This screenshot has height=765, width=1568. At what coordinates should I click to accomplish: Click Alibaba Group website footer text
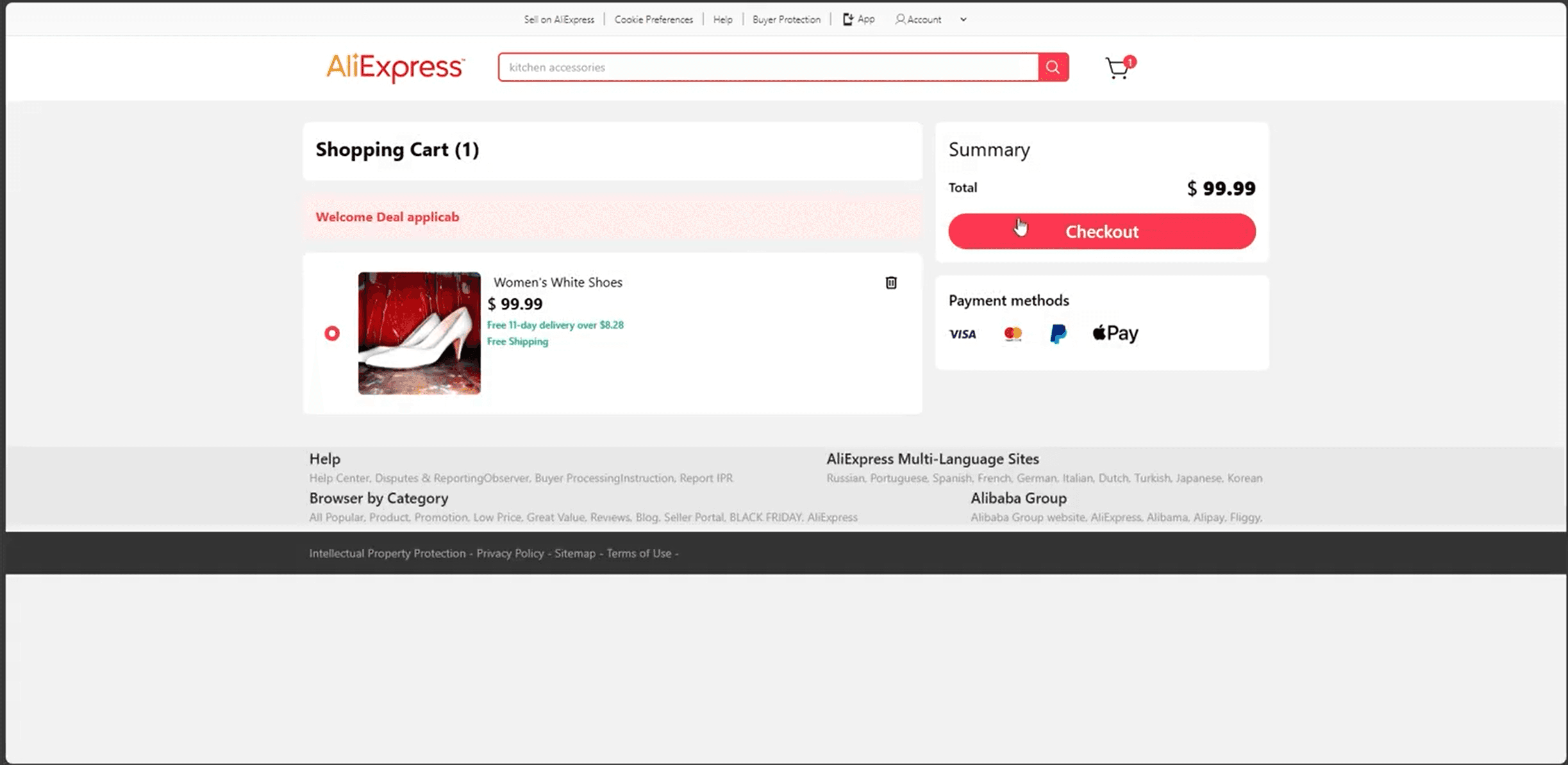tap(1028, 517)
